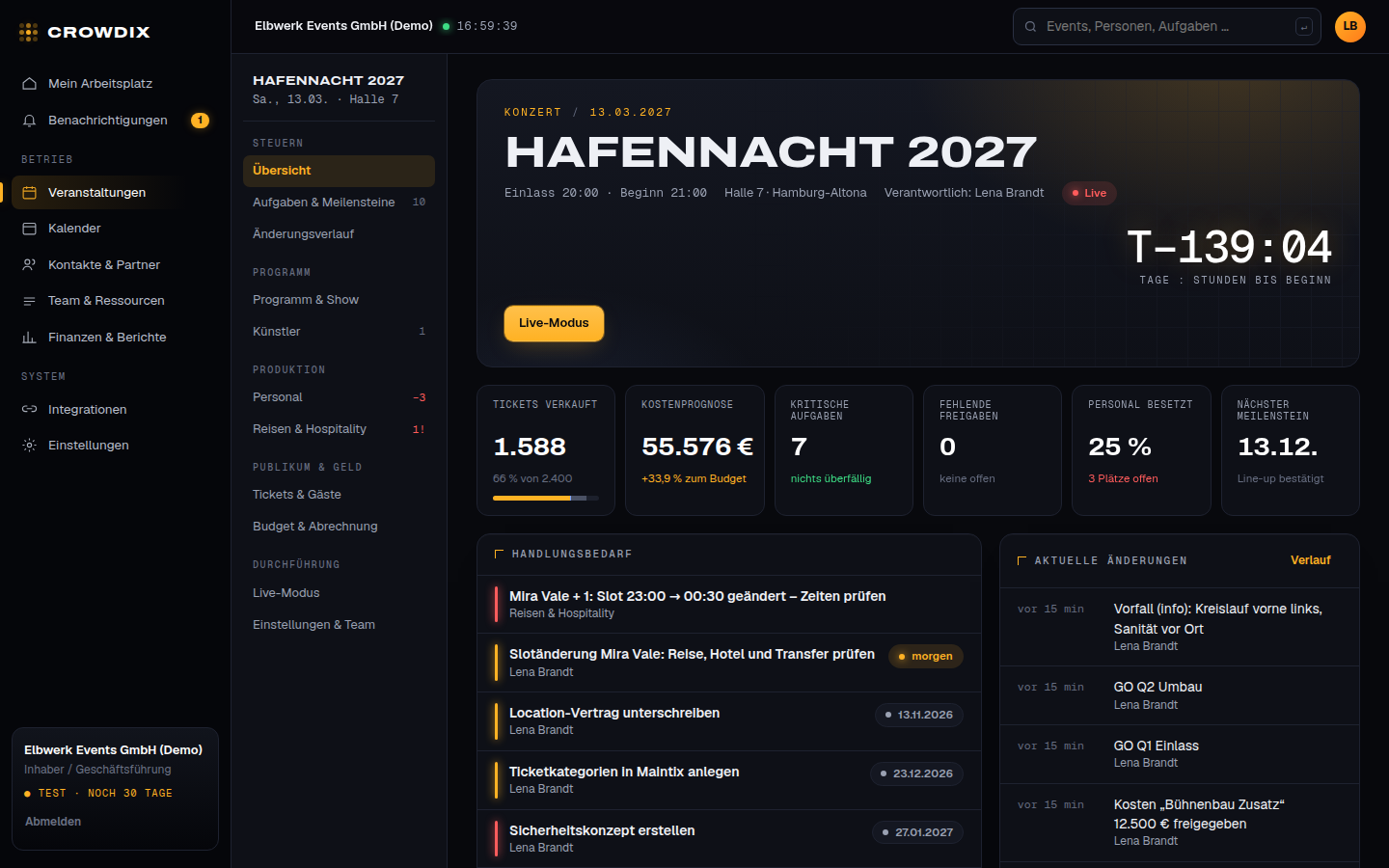Open the Personal besetzt card
Image resolution: width=1389 pixels, height=868 pixels.
pyautogui.click(x=1141, y=450)
